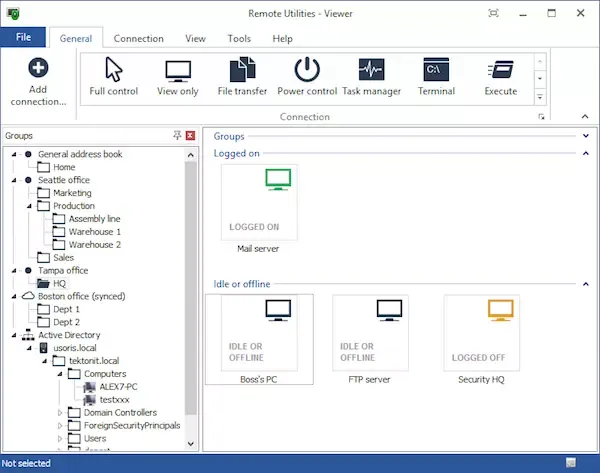This screenshot has height=473, width=600.
Task: Collapse the Idle or offline section
Action: tap(586, 284)
